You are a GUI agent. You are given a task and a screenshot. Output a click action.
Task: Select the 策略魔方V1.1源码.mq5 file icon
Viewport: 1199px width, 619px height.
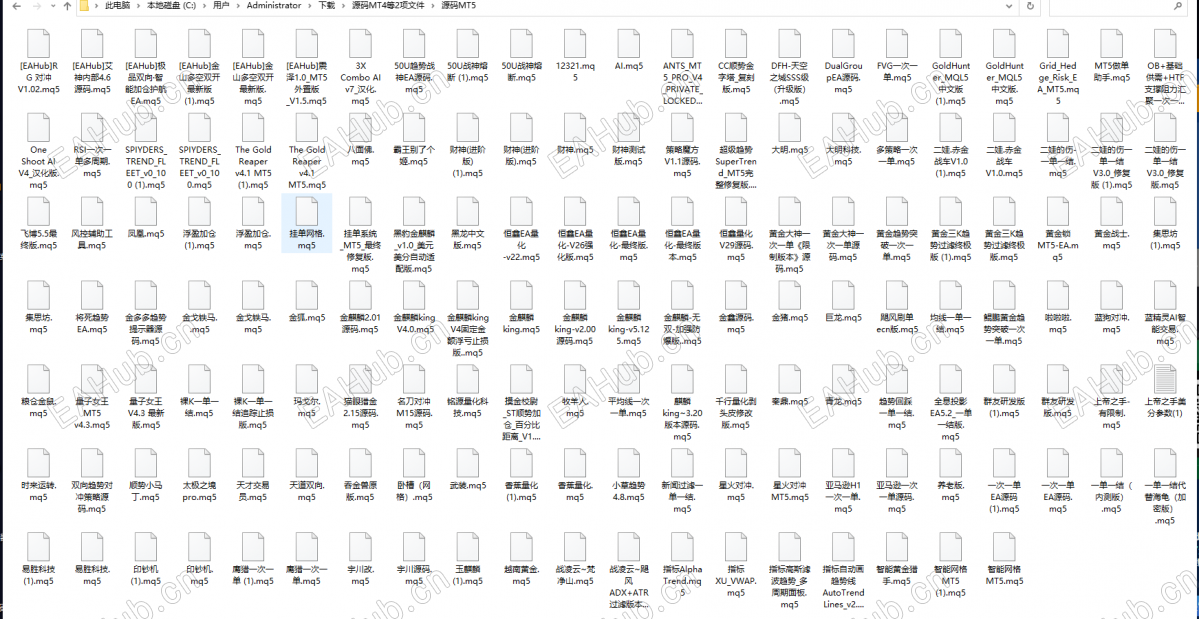[682, 127]
